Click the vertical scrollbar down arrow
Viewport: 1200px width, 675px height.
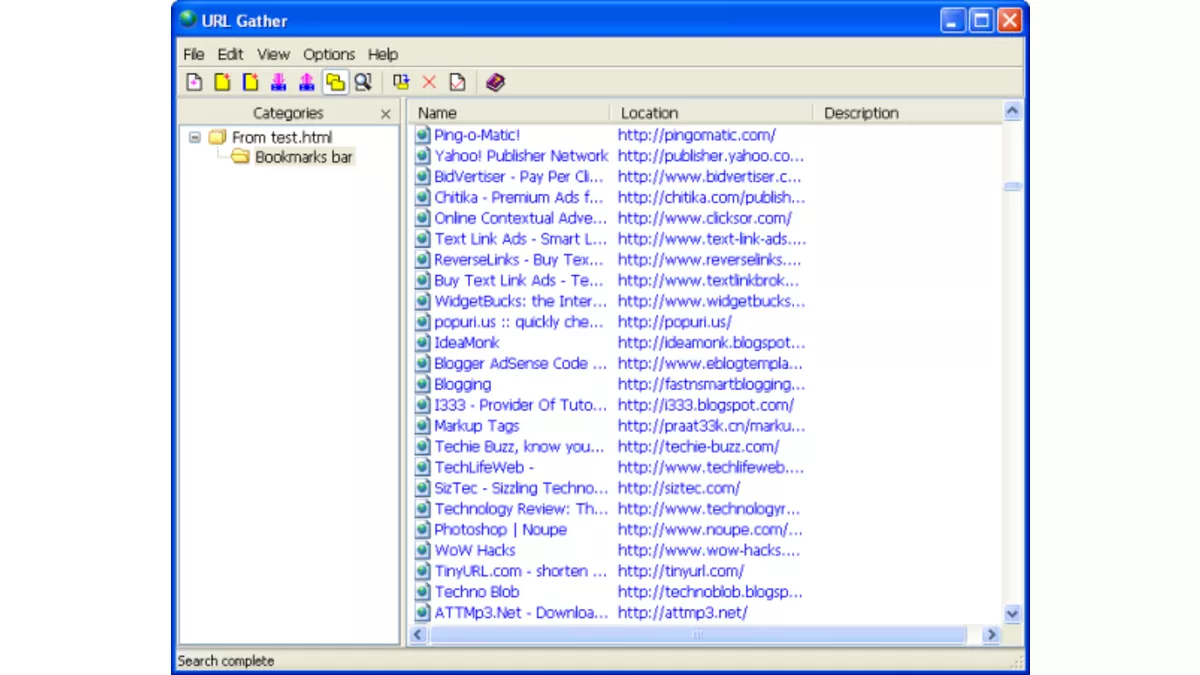point(1012,614)
